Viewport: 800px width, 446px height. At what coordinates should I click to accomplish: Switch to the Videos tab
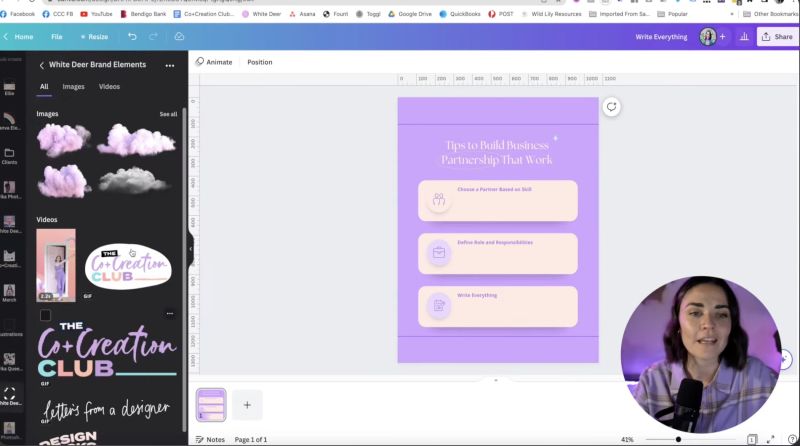pyautogui.click(x=109, y=87)
